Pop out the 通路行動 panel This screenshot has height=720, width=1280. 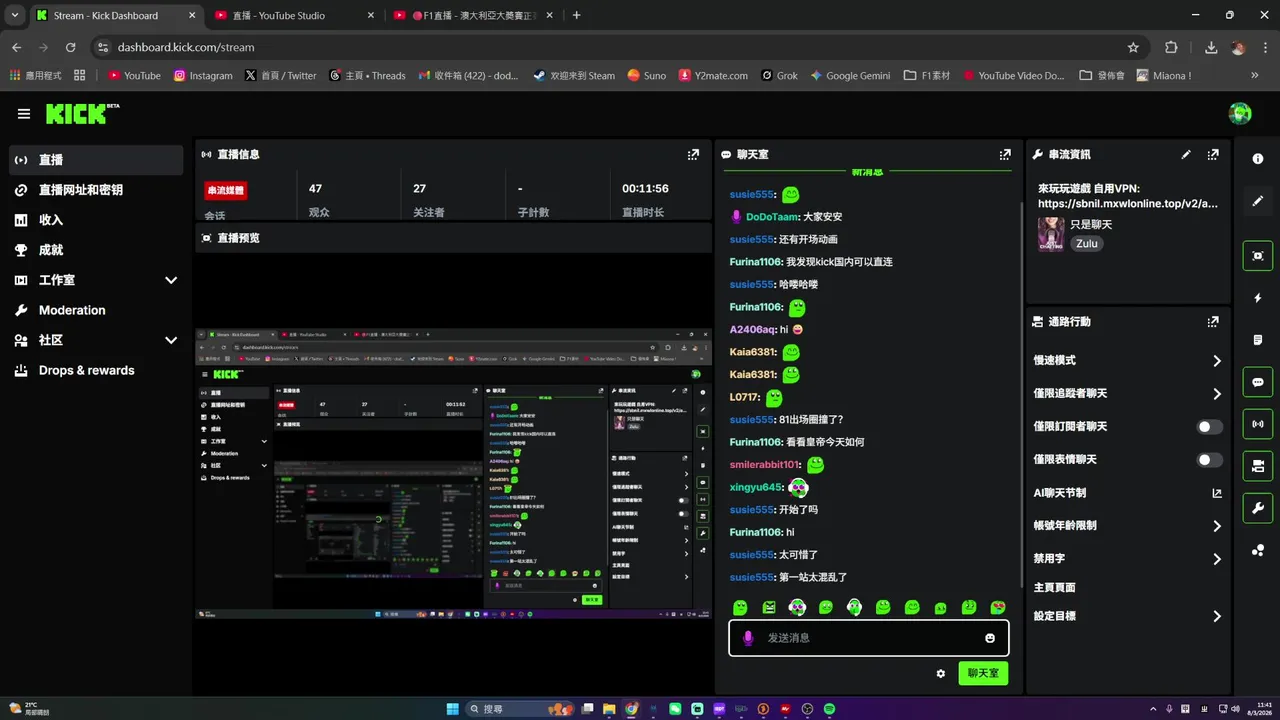(x=1213, y=322)
